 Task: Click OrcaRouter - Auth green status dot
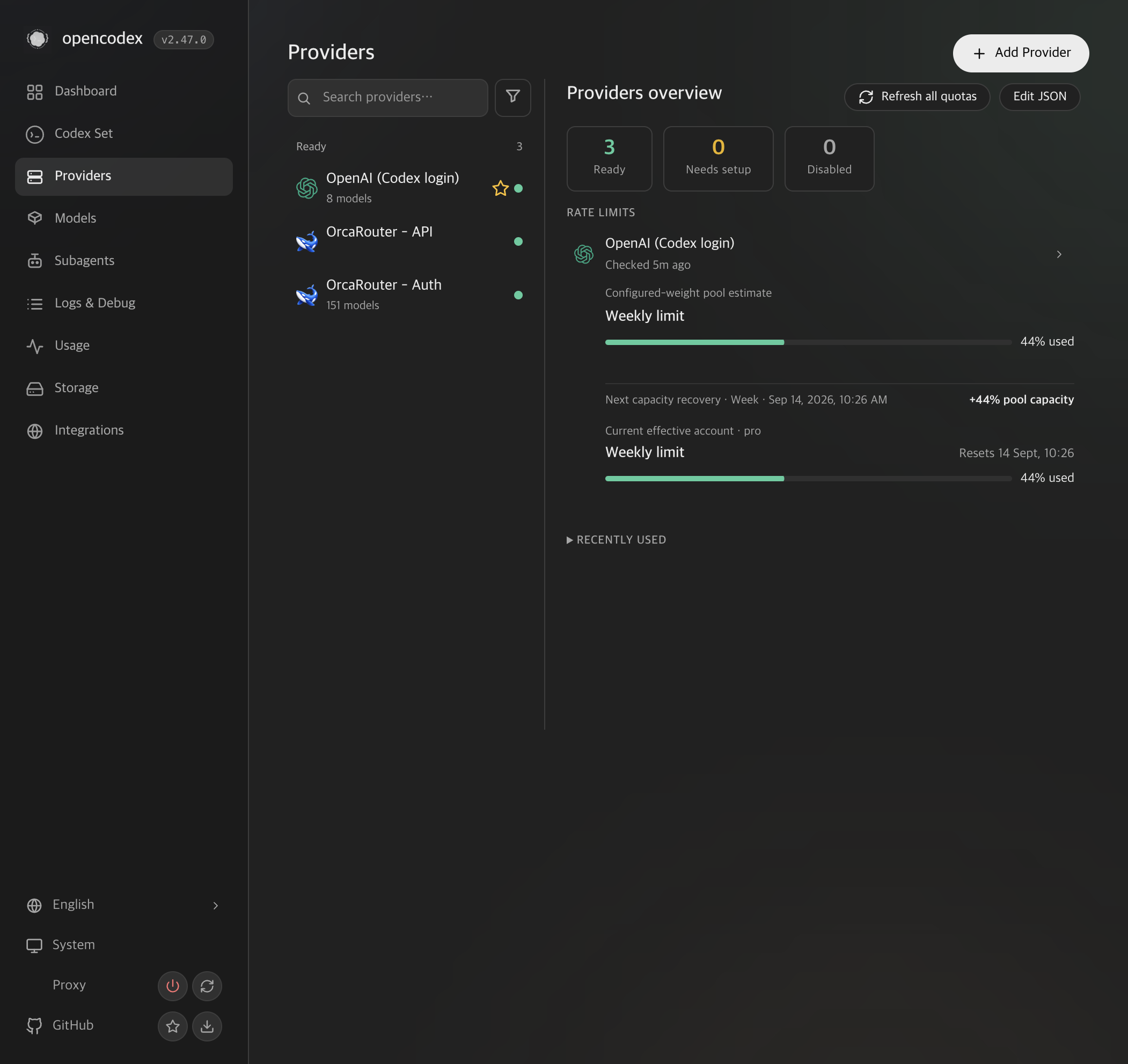518,295
